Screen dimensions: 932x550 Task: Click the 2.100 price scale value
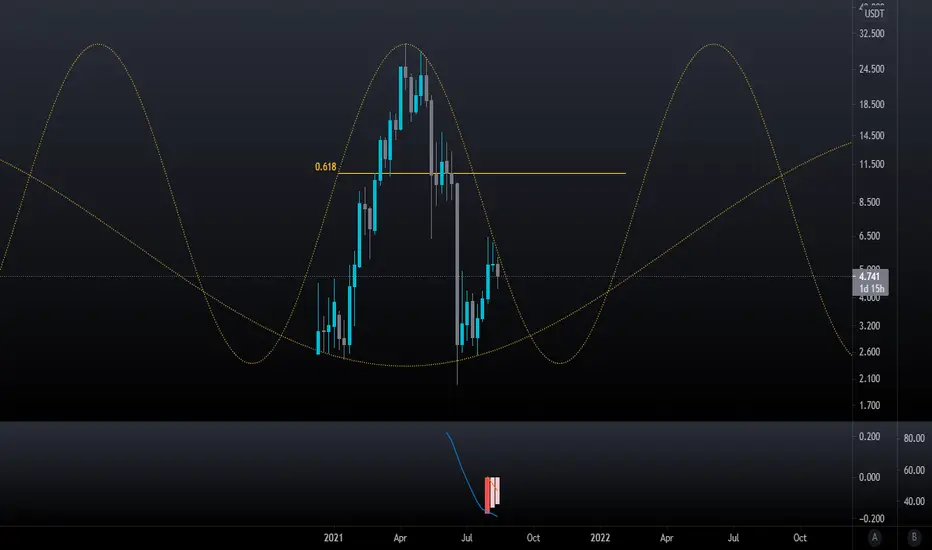click(872, 379)
